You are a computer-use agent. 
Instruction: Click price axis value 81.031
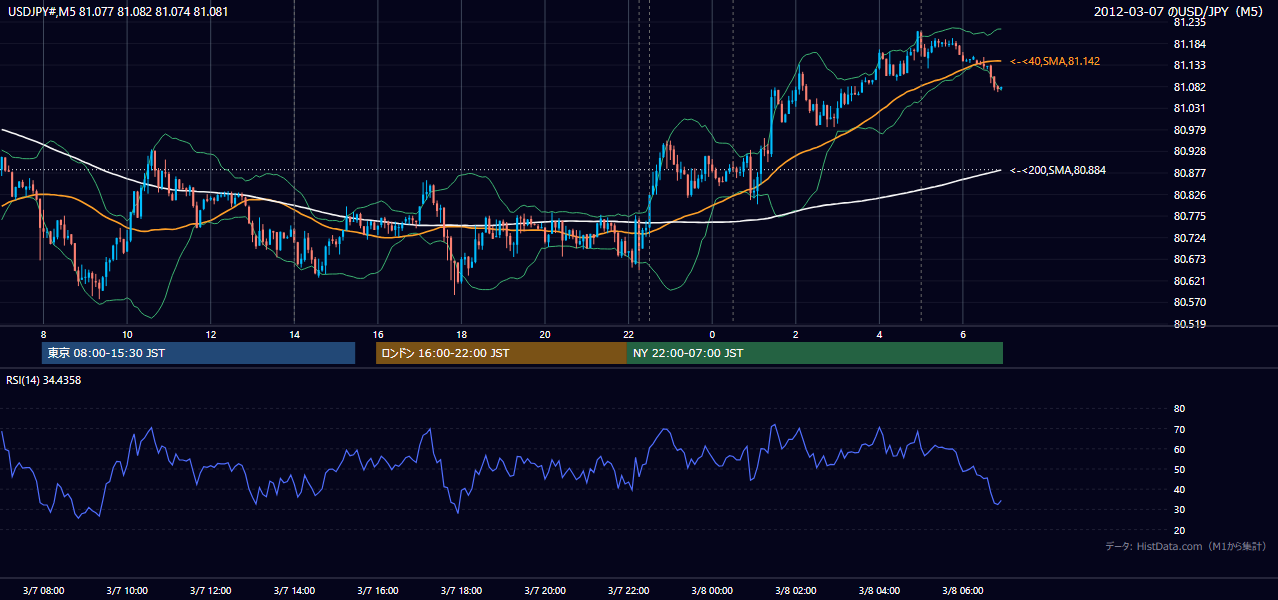(x=1189, y=108)
